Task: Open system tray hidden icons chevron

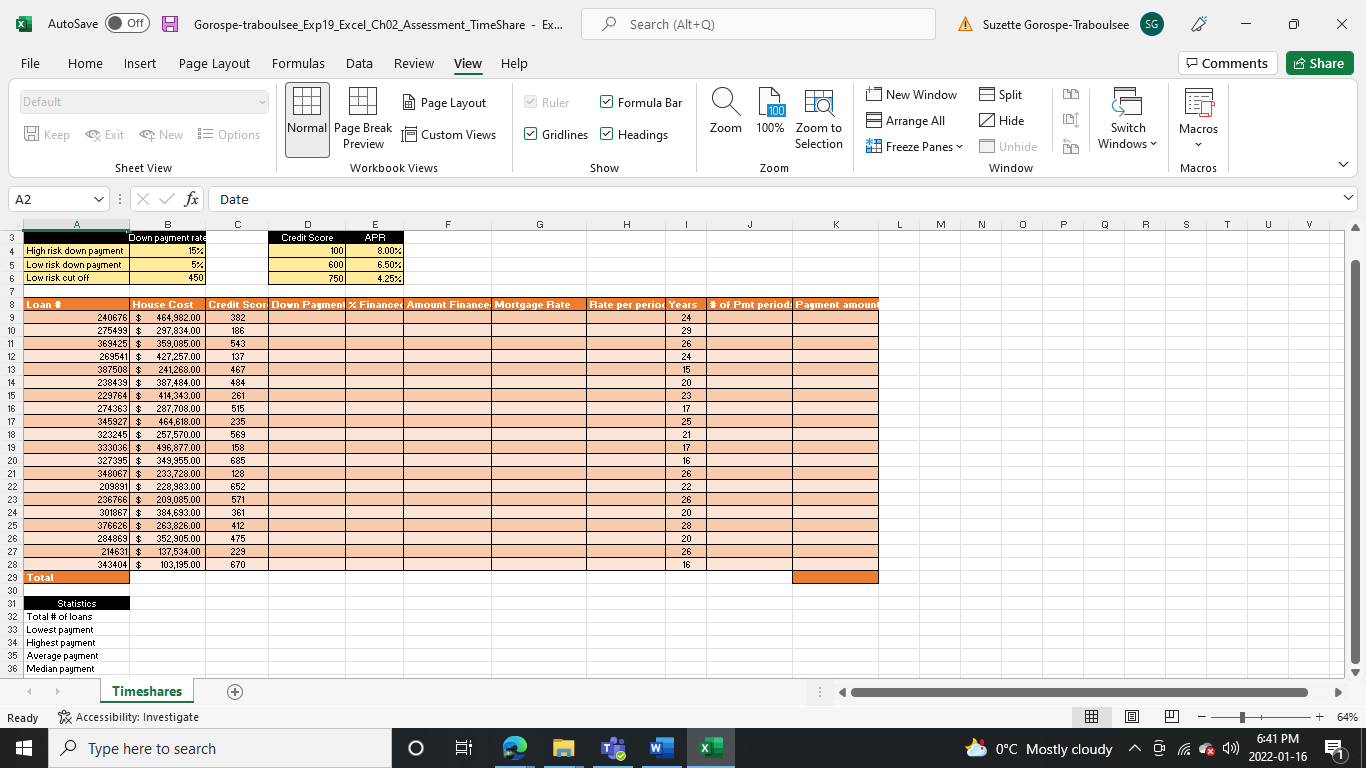Action: click(x=1134, y=749)
